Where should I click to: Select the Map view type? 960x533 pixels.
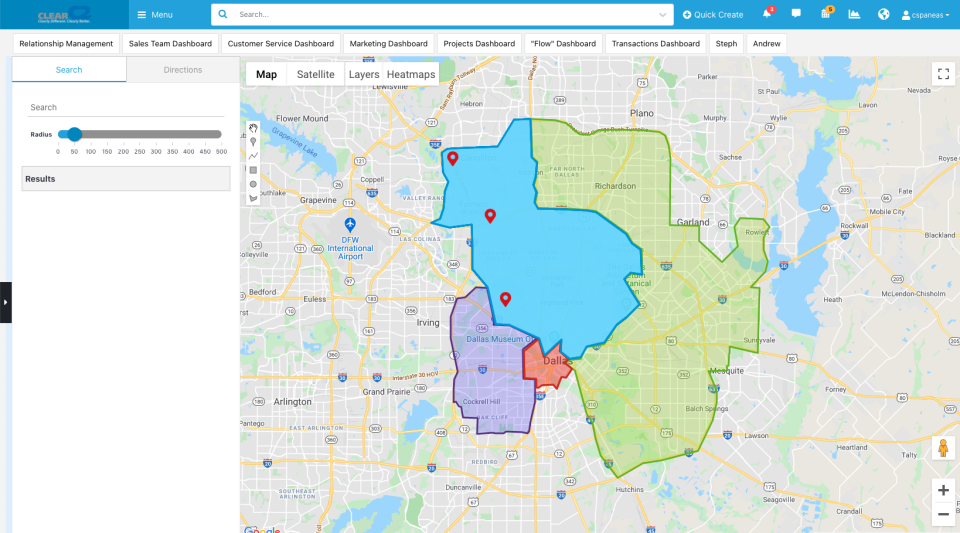266,74
